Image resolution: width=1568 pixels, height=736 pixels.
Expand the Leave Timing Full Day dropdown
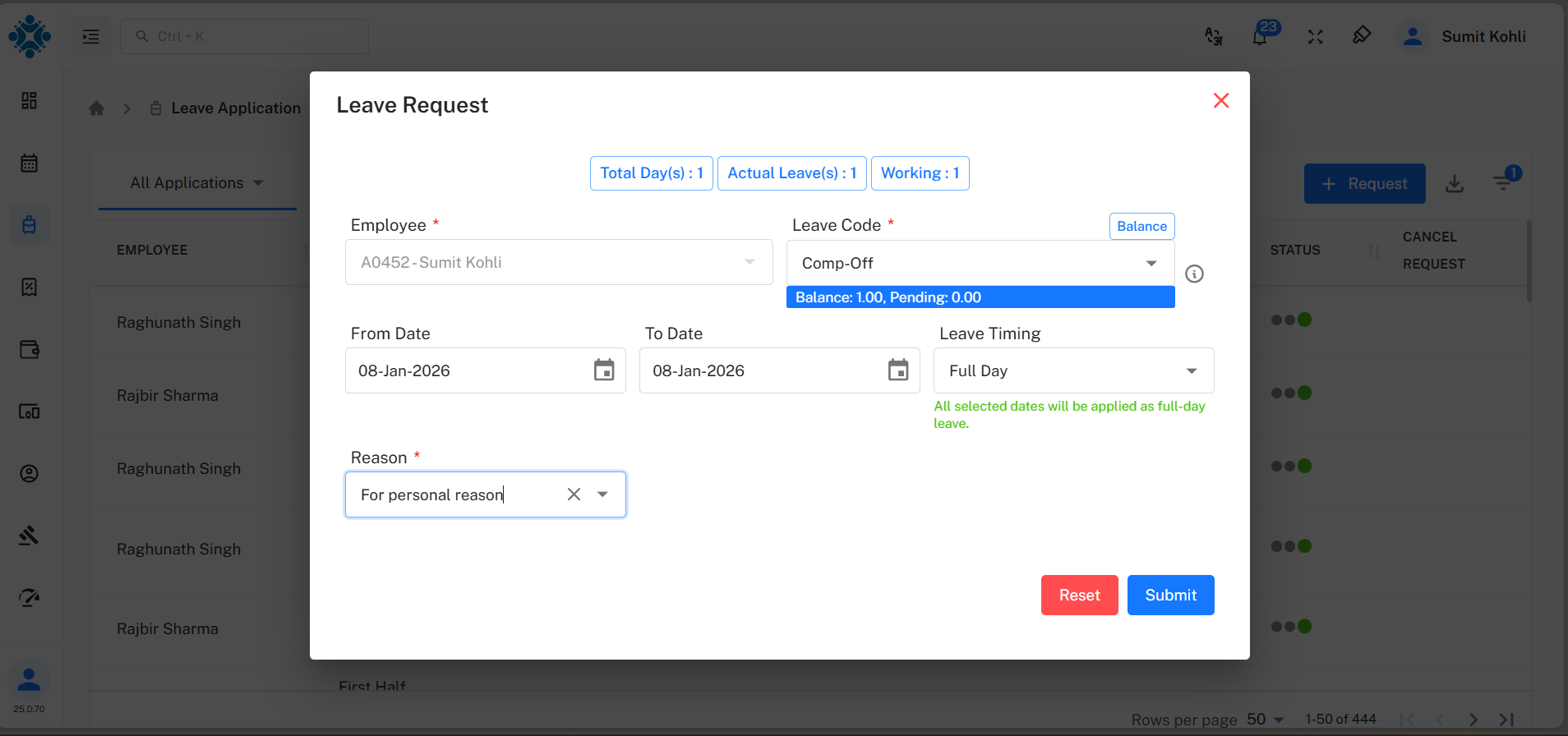click(x=1191, y=371)
